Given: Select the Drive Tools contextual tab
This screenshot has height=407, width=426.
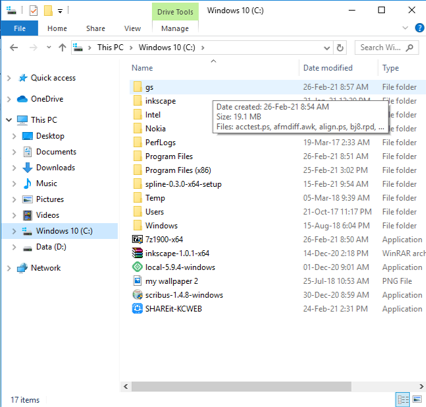Looking at the screenshot, I should (175, 12).
